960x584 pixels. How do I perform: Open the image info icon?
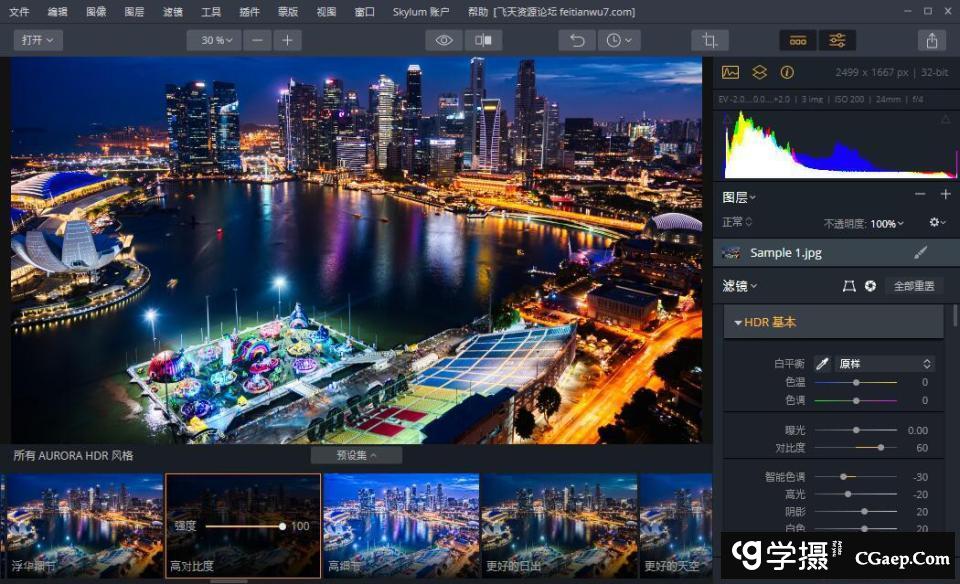click(x=787, y=72)
